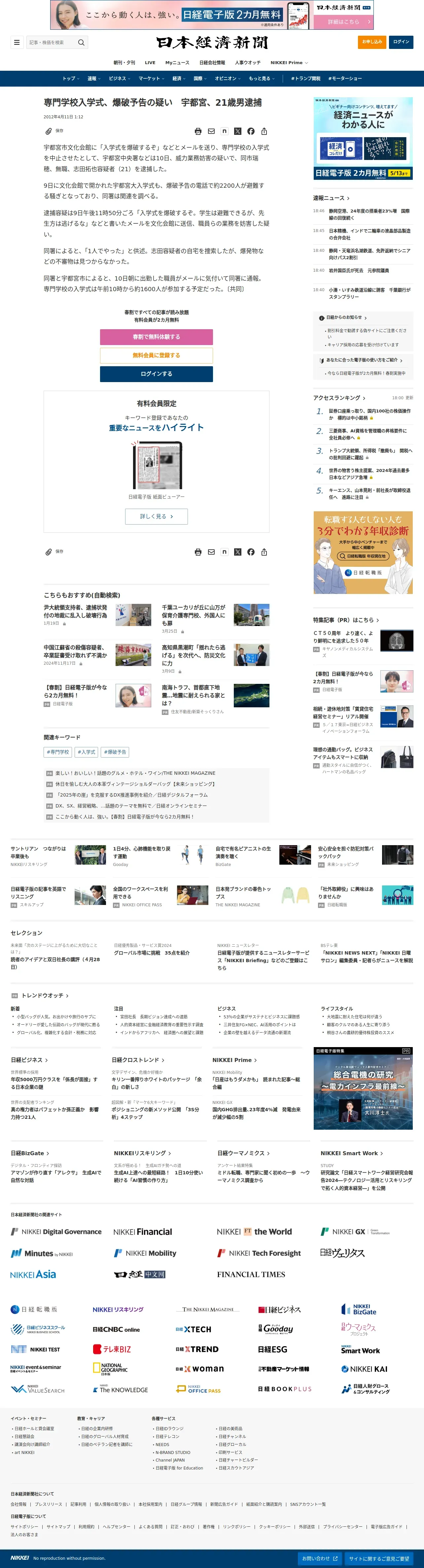Open the アクセスランキング section heading
424x1568 pixels.
pyautogui.click(x=339, y=398)
